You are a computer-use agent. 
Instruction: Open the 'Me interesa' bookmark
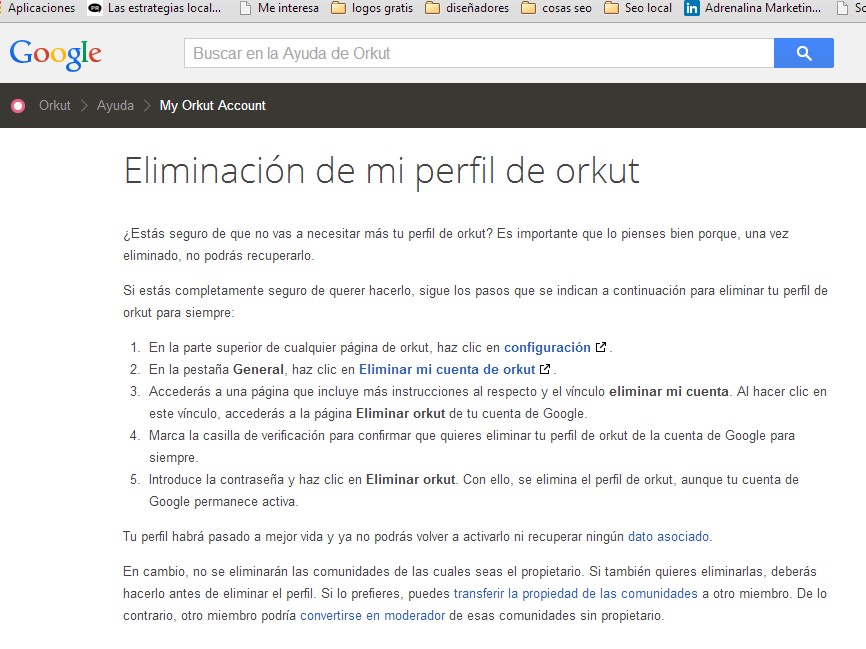[x=279, y=8]
